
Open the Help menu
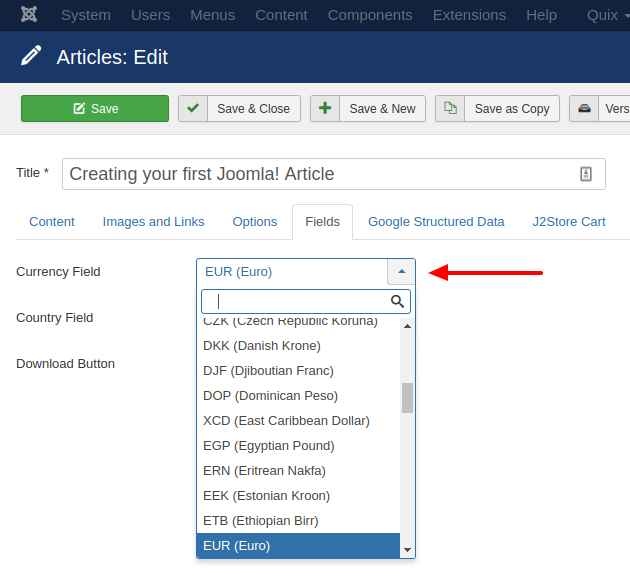click(541, 15)
